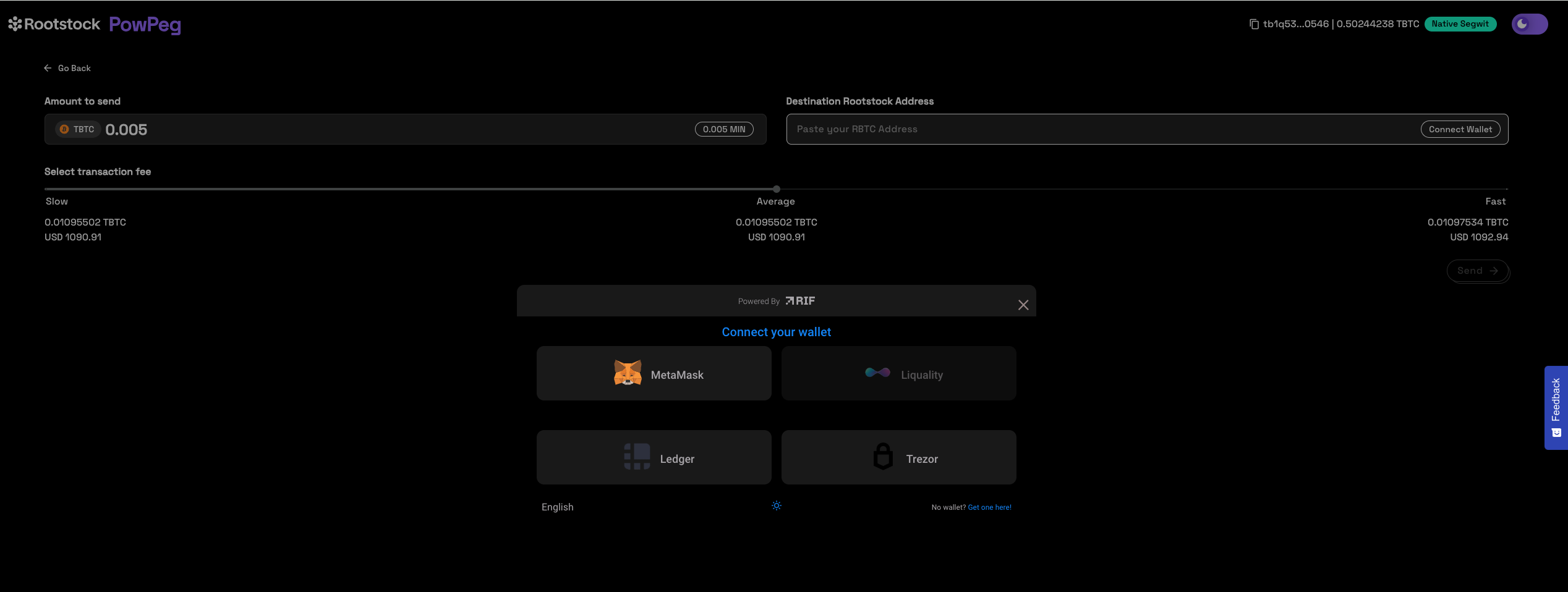1568x592 pixels.
Task: Toggle the modal light theme sun icon
Action: tap(777, 505)
